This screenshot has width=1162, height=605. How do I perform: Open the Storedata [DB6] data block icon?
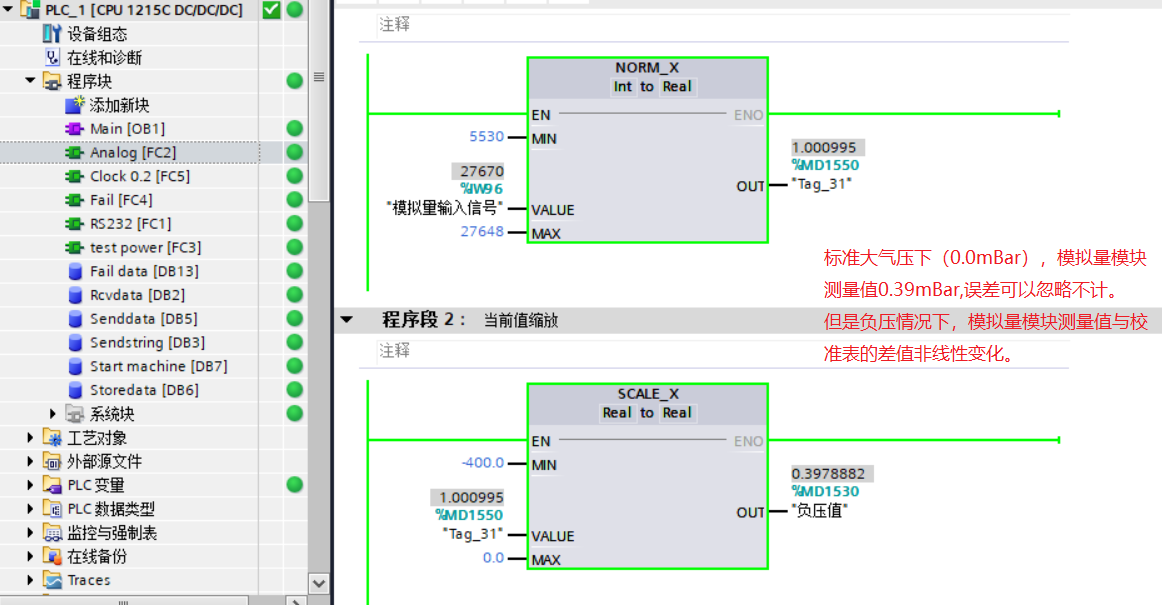(x=75, y=390)
